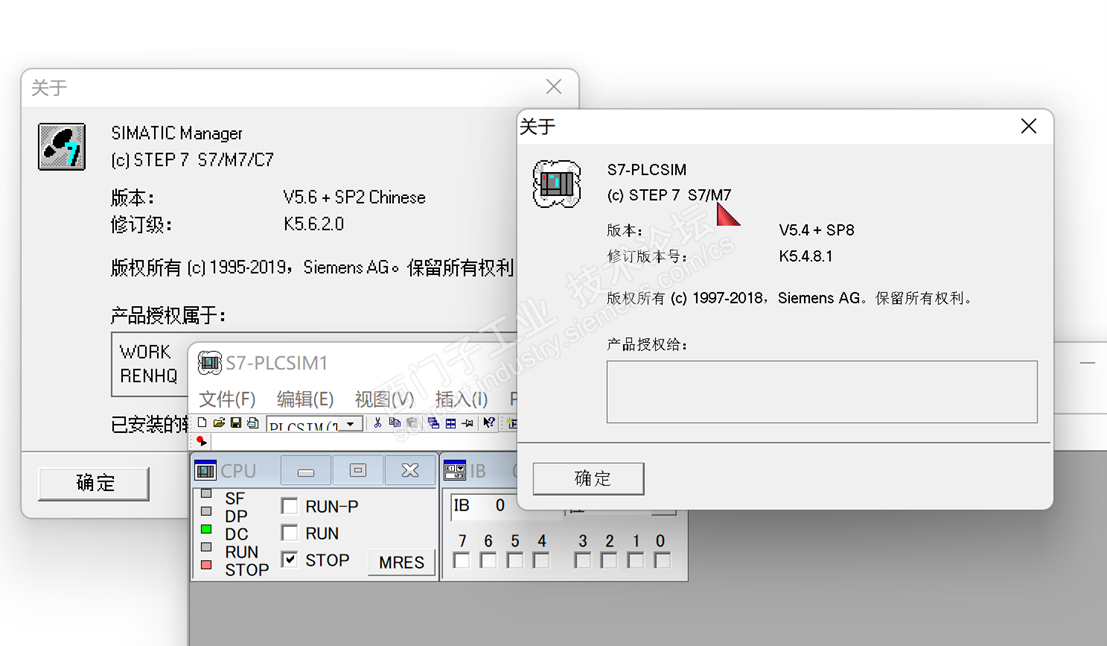This screenshot has height=646, width=1107.
Task: Toggle input bit 4 checkbox in IB
Action: pyautogui.click(x=541, y=560)
